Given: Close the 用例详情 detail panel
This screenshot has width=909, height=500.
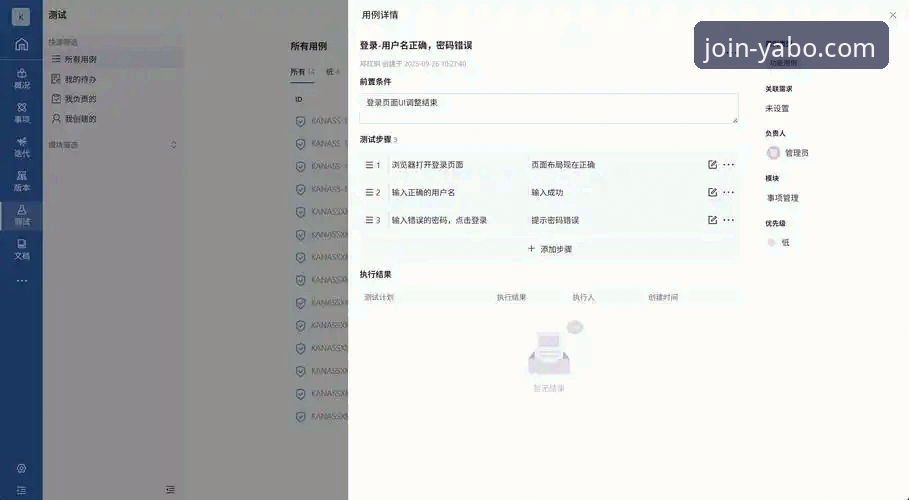Looking at the screenshot, I should pyautogui.click(x=893, y=15).
